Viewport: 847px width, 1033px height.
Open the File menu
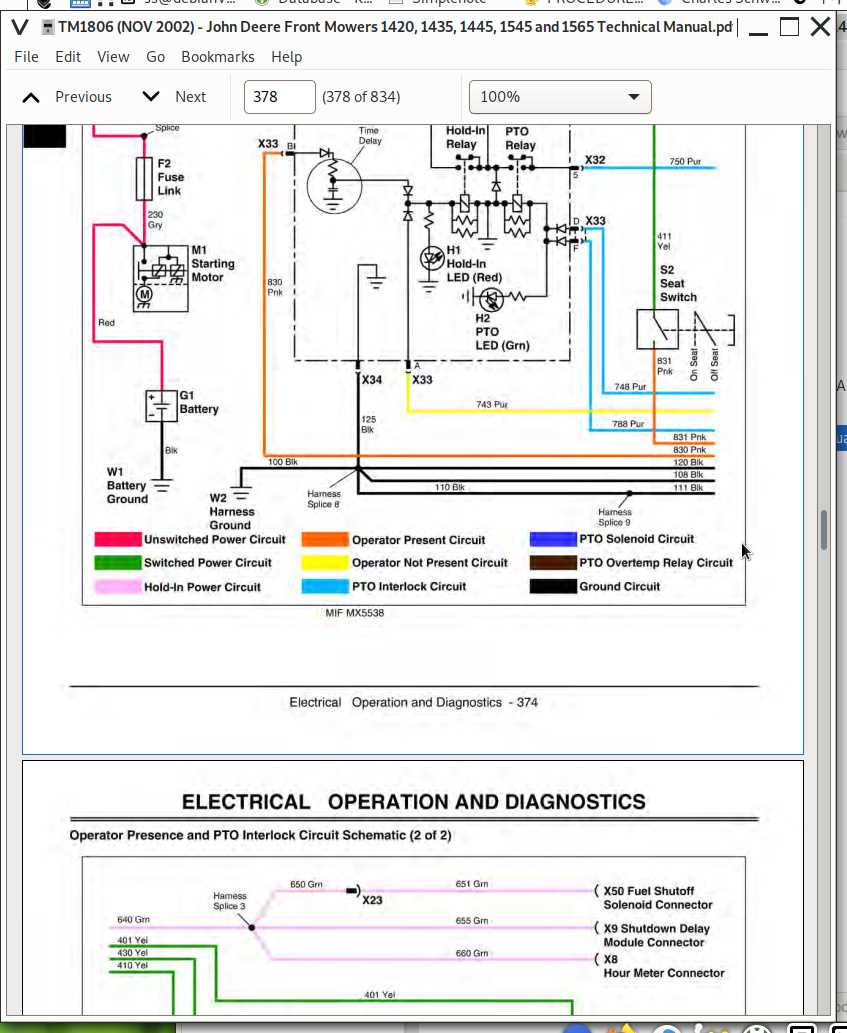pos(26,57)
